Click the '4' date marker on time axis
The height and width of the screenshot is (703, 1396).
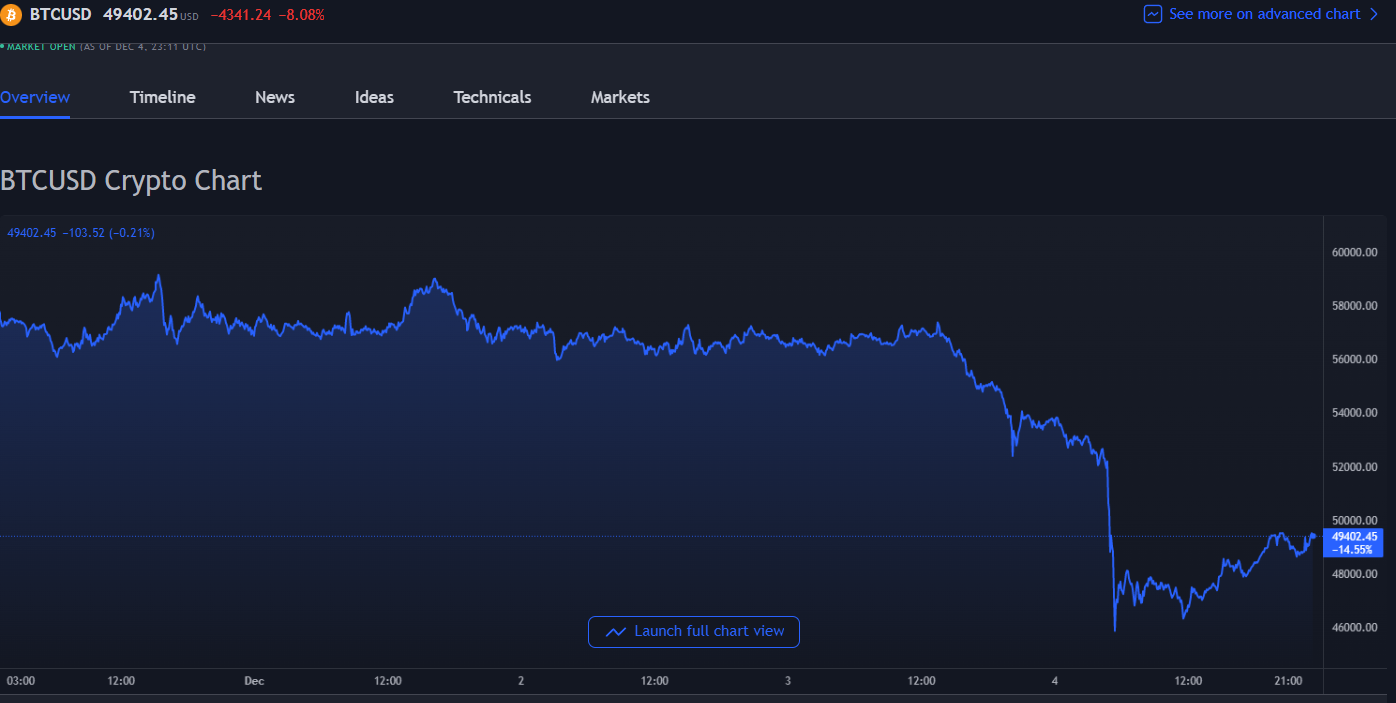click(1055, 681)
